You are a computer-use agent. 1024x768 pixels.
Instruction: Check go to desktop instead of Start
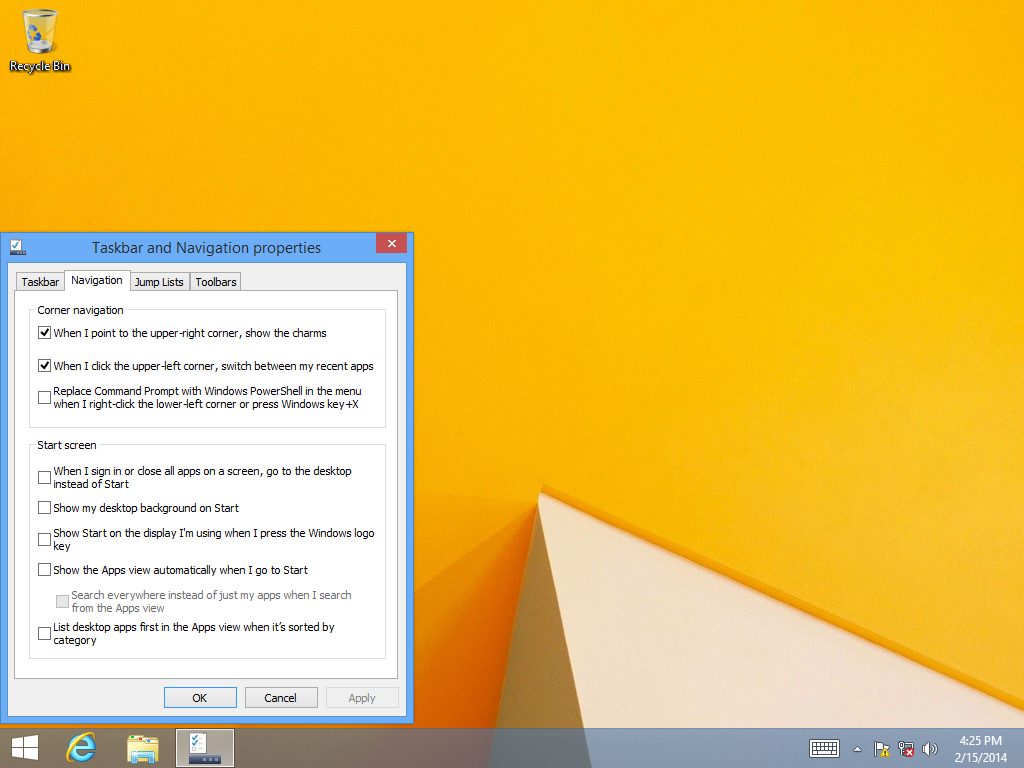44,477
